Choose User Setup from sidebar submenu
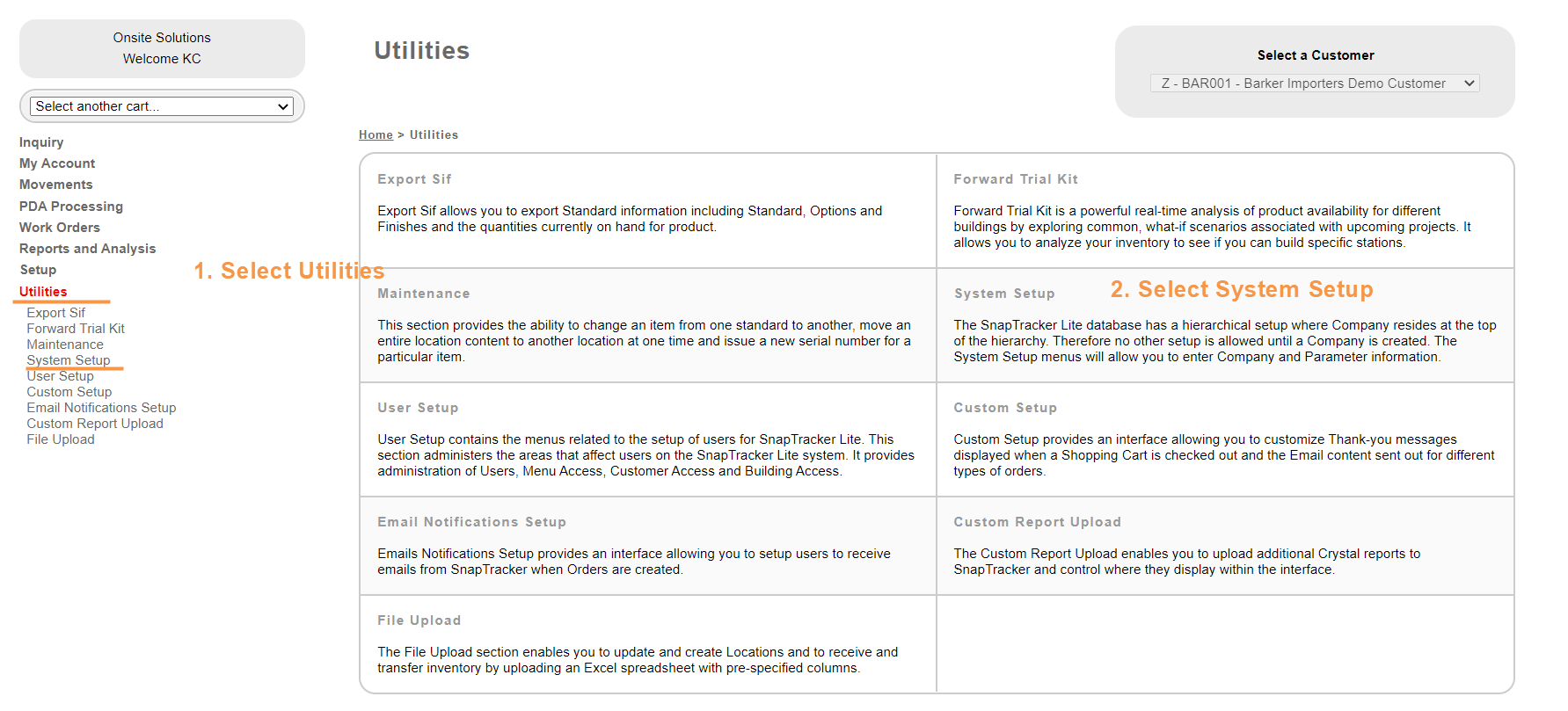The width and height of the screenshot is (1568, 711). pos(60,376)
